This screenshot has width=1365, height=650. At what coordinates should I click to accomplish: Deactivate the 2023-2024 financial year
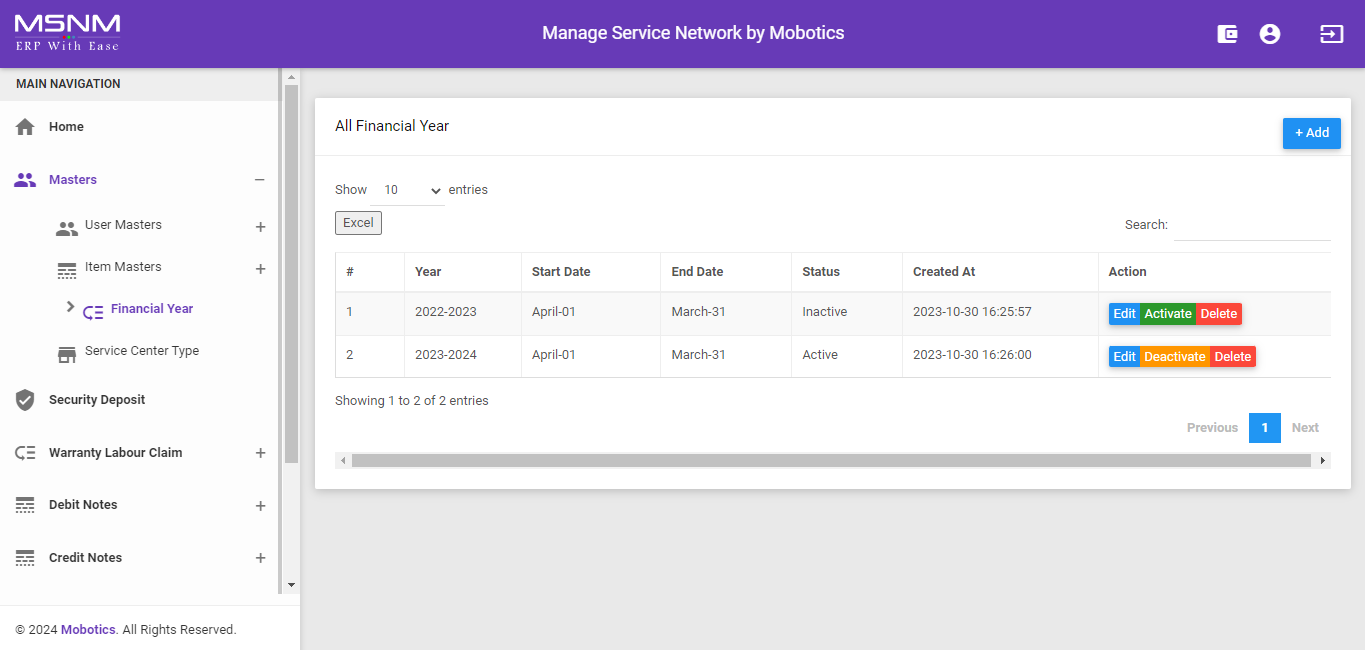[1174, 357]
